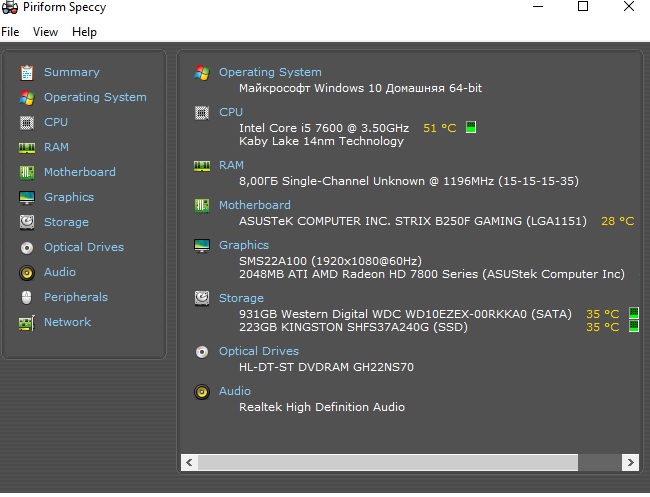
Task: Click the AMD Radeon HD 7800 Series line
Action: (432, 274)
